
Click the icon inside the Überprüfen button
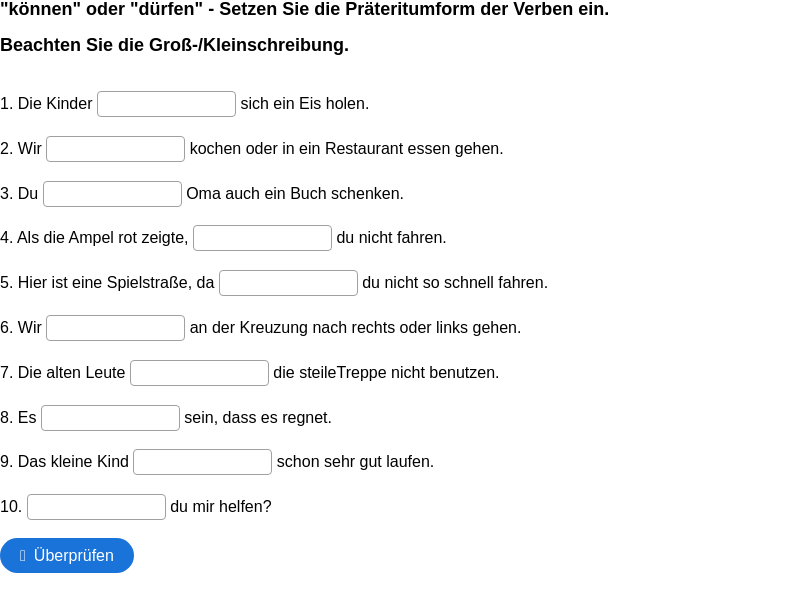pos(23,555)
